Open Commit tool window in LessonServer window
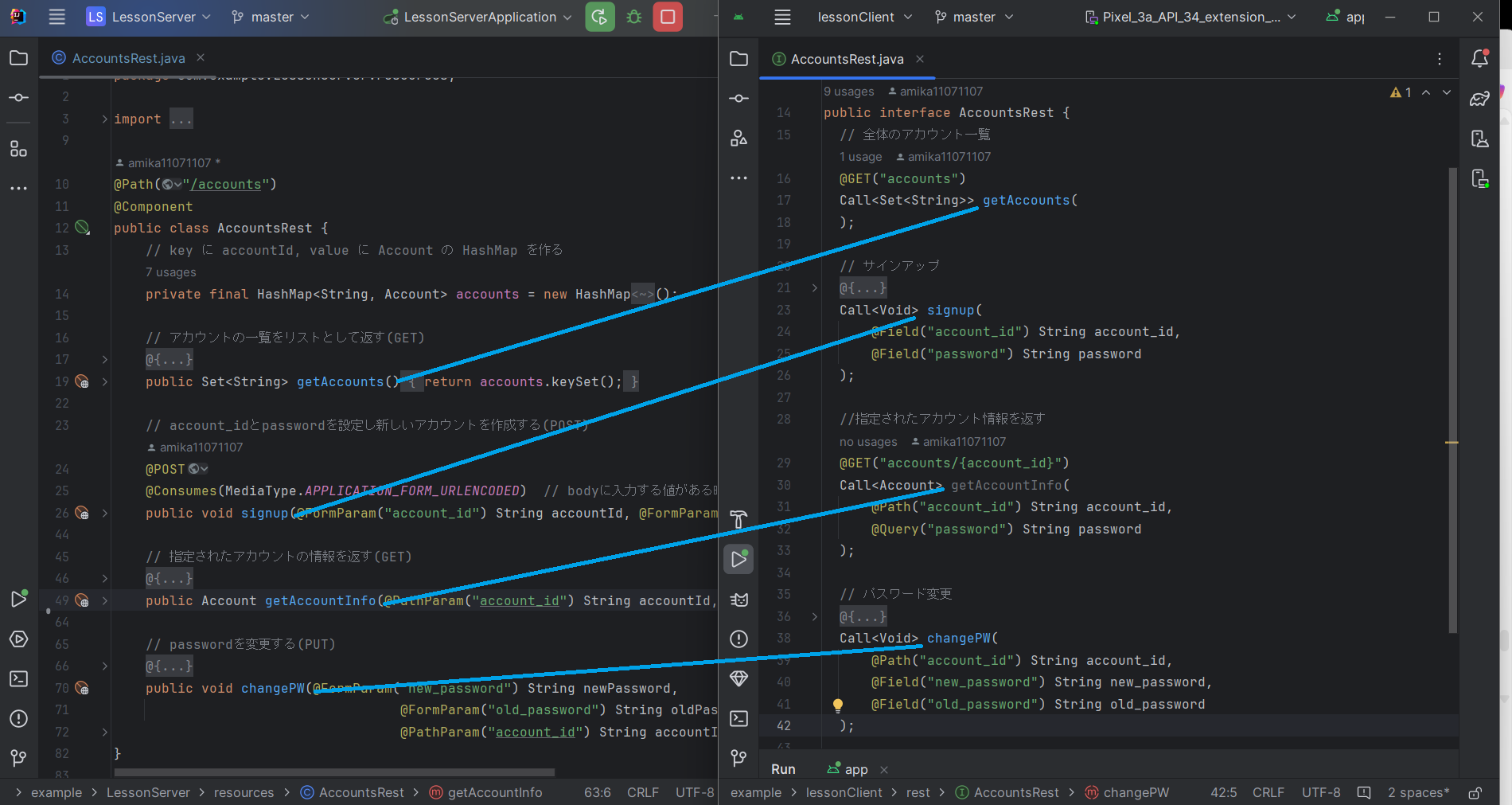 18,97
